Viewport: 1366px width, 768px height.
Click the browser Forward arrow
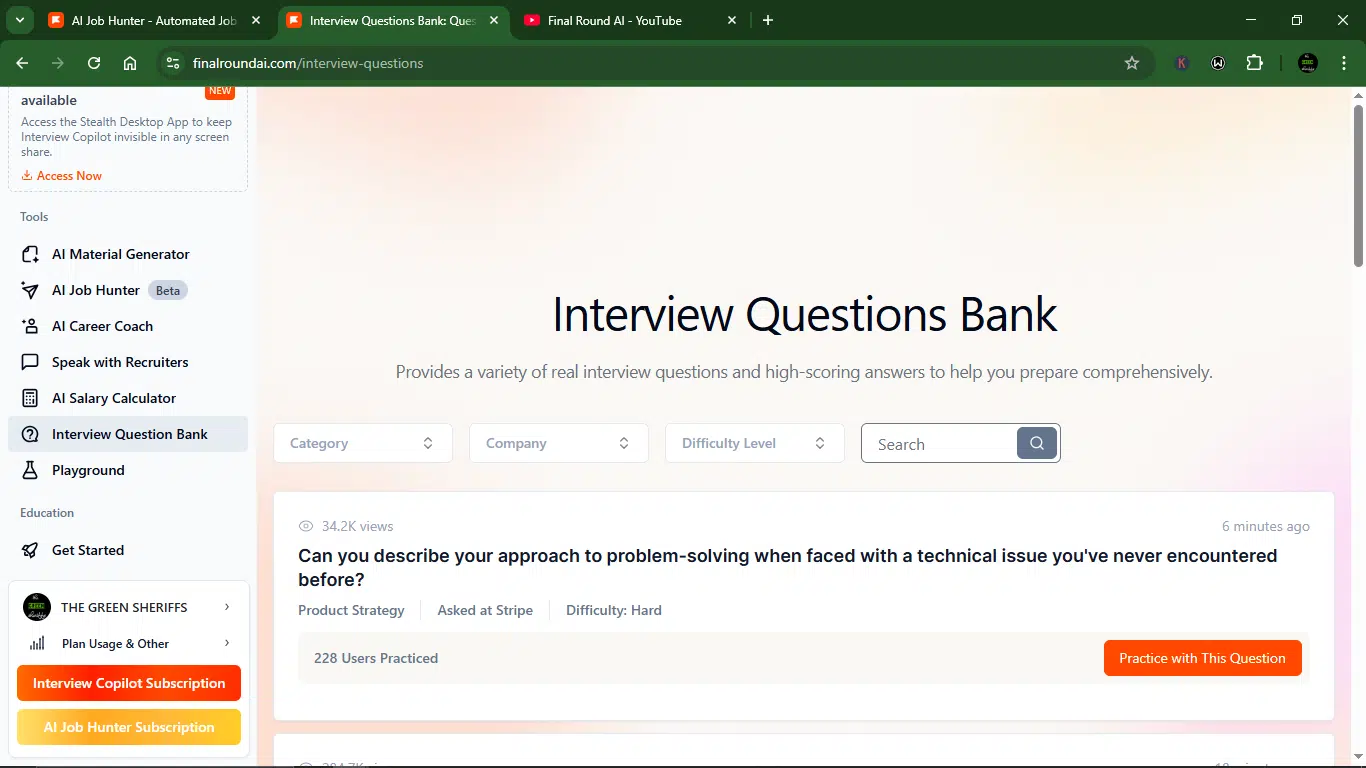[x=58, y=63]
